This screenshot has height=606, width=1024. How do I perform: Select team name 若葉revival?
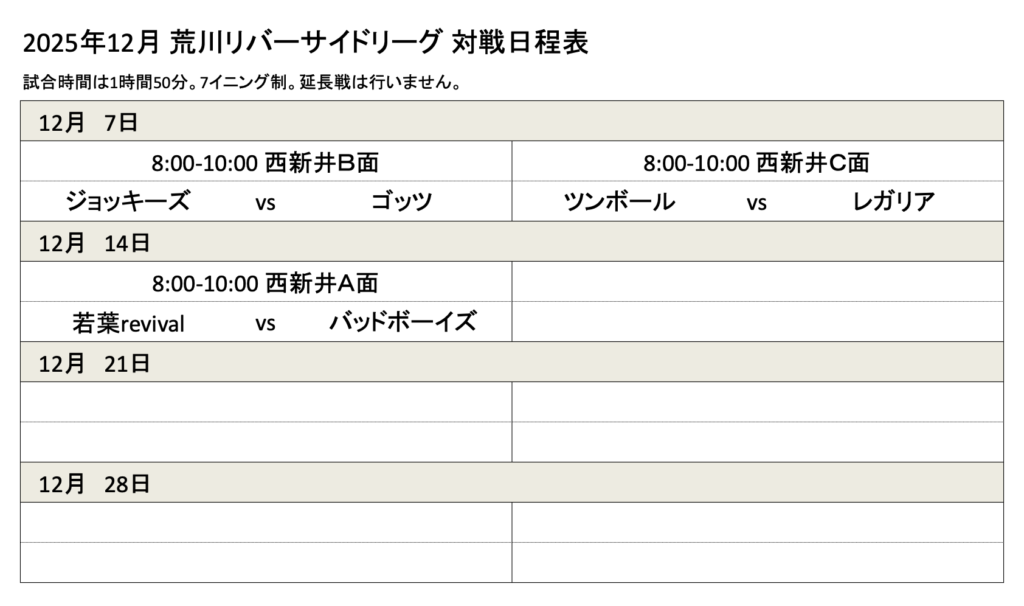[128, 323]
